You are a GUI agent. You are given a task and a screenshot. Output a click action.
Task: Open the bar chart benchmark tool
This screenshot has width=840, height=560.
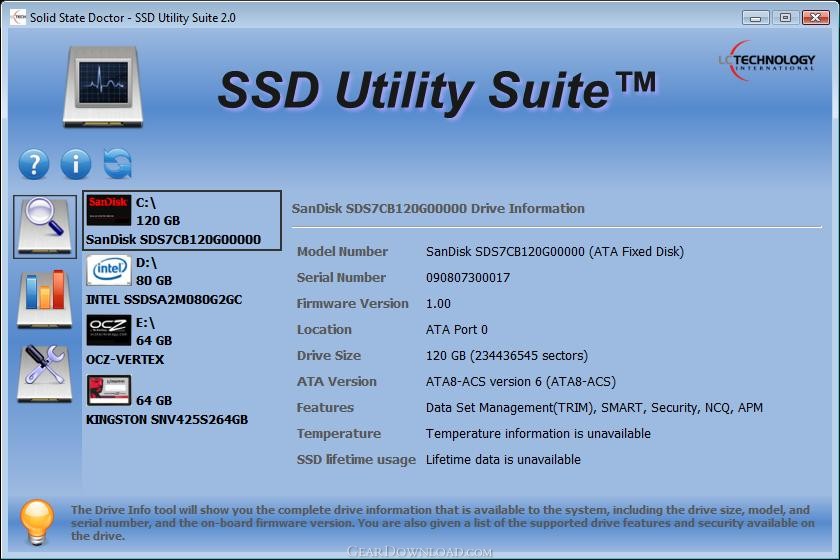click(x=45, y=298)
